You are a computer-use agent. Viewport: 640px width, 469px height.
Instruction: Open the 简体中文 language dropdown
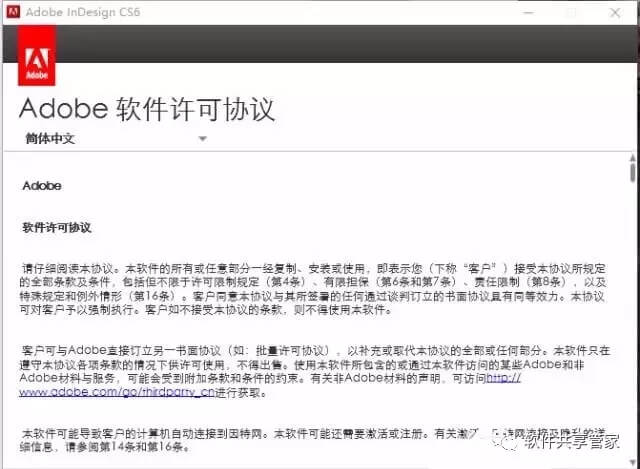116,139
